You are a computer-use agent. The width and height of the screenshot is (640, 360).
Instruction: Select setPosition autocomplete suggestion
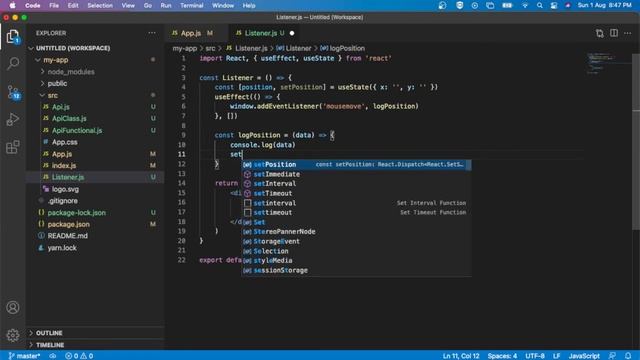click(356, 164)
